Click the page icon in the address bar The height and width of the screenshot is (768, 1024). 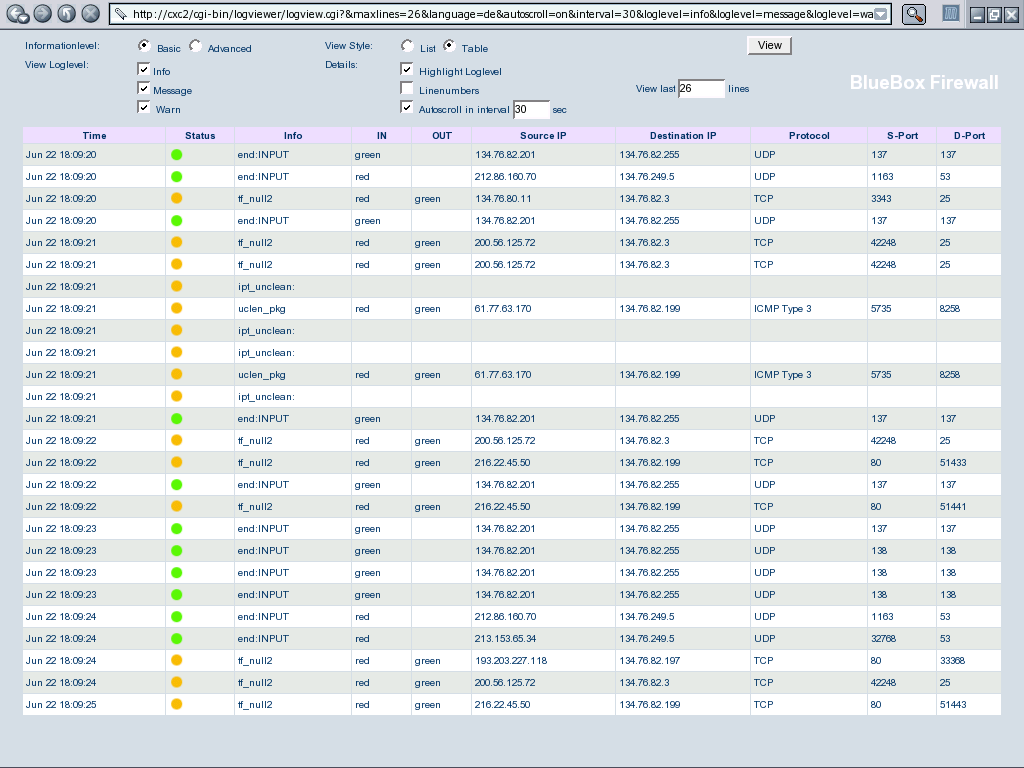tap(121, 14)
